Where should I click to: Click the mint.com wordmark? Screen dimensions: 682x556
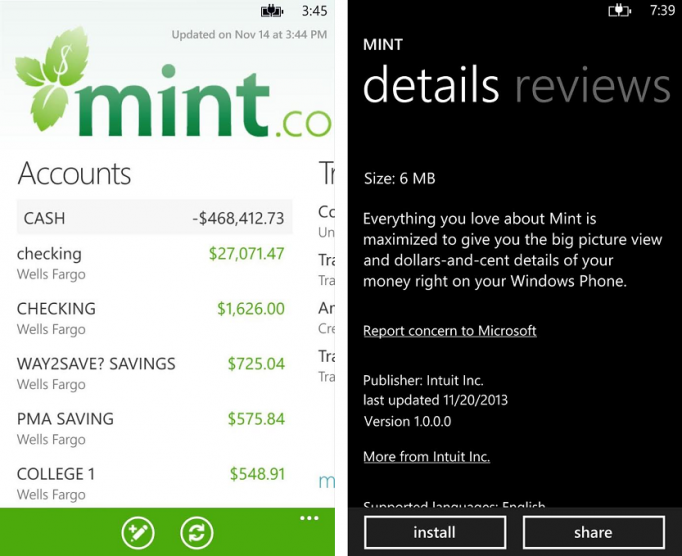[x=203, y=102]
